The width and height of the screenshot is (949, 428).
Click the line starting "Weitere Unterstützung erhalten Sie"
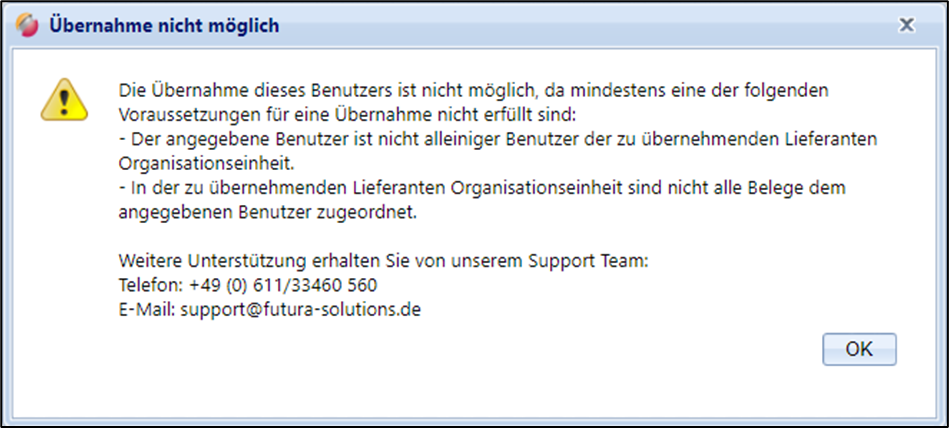(383, 261)
